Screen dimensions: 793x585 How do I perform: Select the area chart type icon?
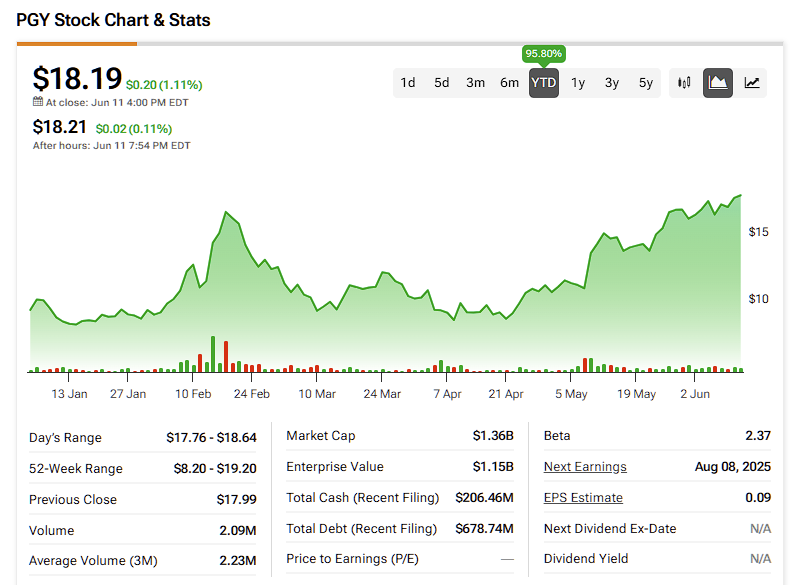pyautogui.click(x=718, y=83)
